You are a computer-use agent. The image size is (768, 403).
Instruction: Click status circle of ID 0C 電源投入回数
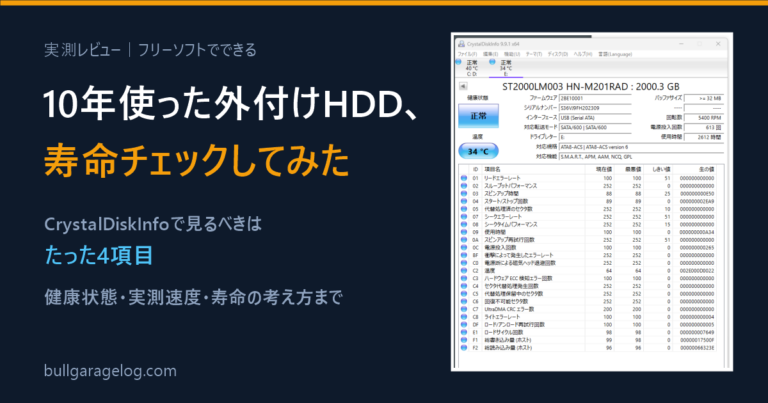pyautogui.click(x=464, y=248)
